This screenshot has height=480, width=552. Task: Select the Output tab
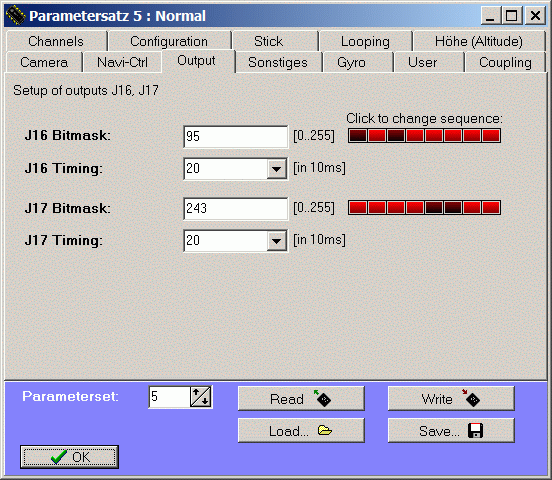[198, 61]
